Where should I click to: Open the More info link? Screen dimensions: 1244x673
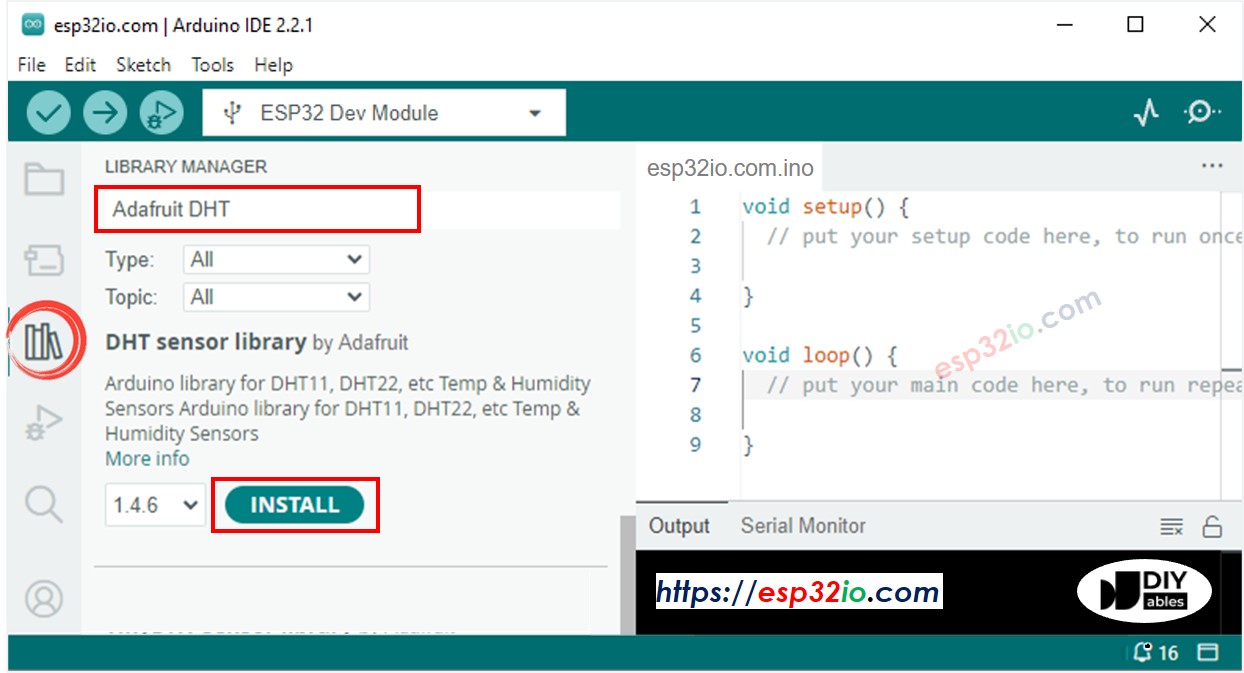tap(146, 458)
